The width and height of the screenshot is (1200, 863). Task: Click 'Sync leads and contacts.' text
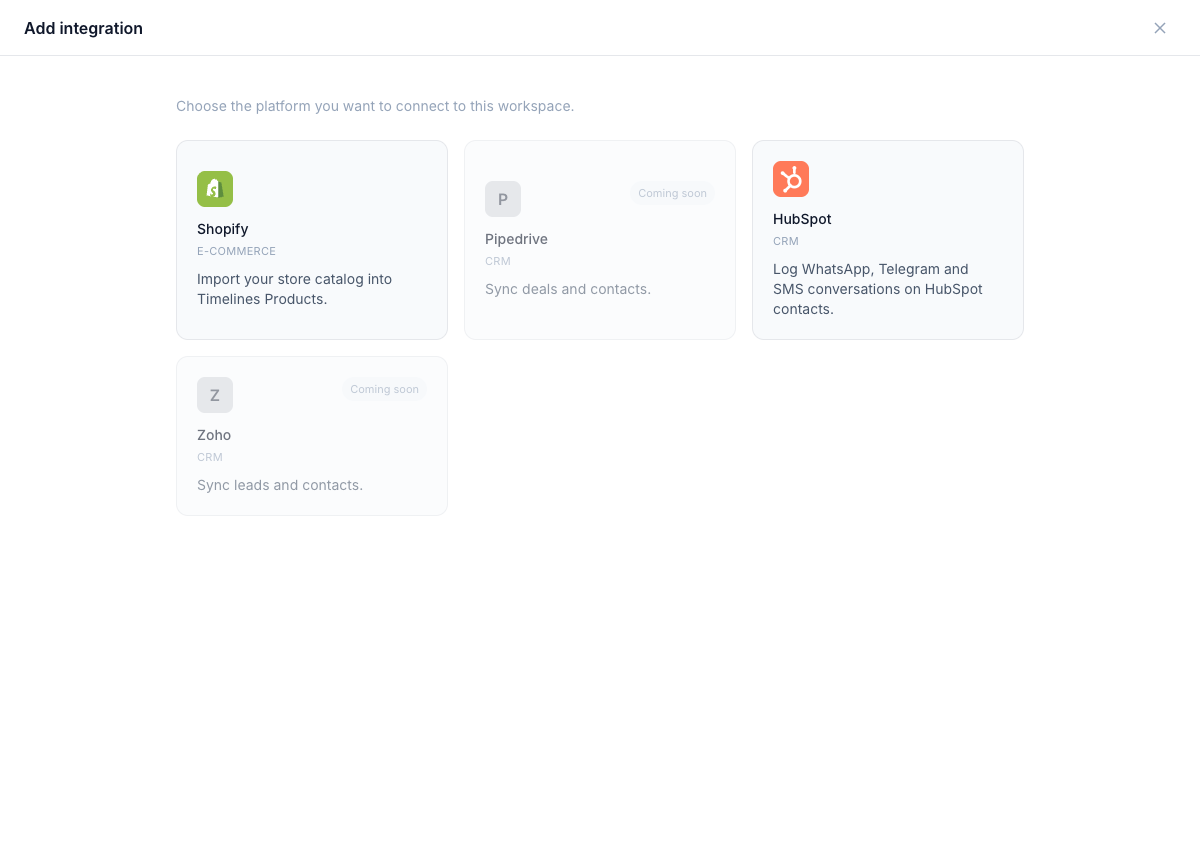pos(280,485)
